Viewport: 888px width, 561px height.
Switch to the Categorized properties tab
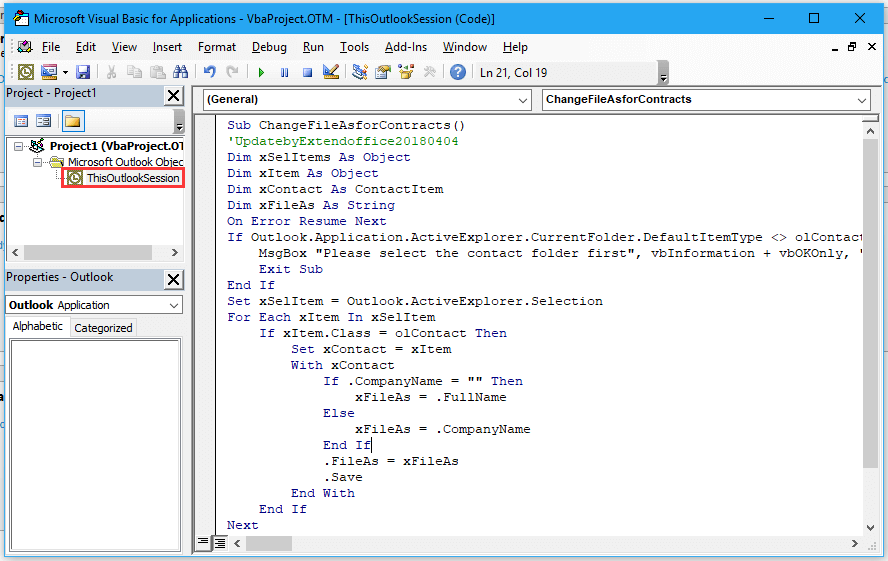coord(103,328)
